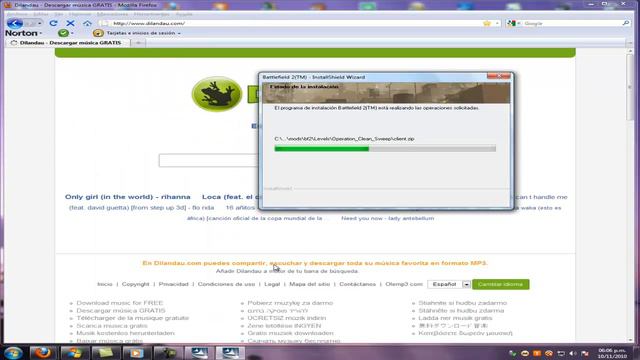Open the Windows flag taskbar item

74,352
